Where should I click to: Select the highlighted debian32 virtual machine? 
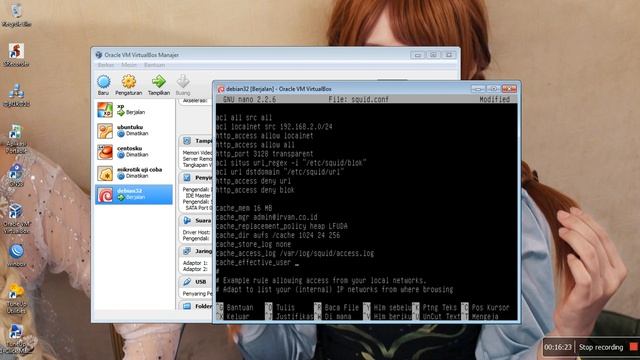coord(134,194)
